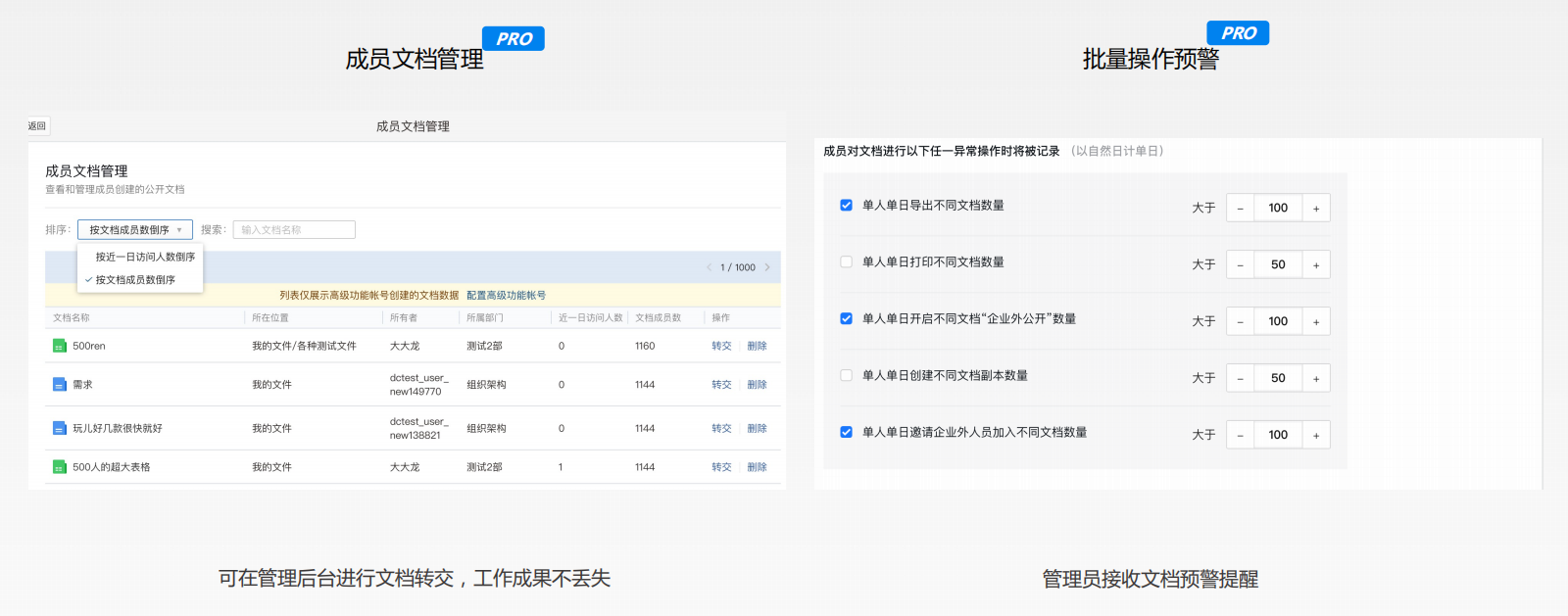Check 单人单日打印不同文档数量 checkbox

(x=846, y=262)
